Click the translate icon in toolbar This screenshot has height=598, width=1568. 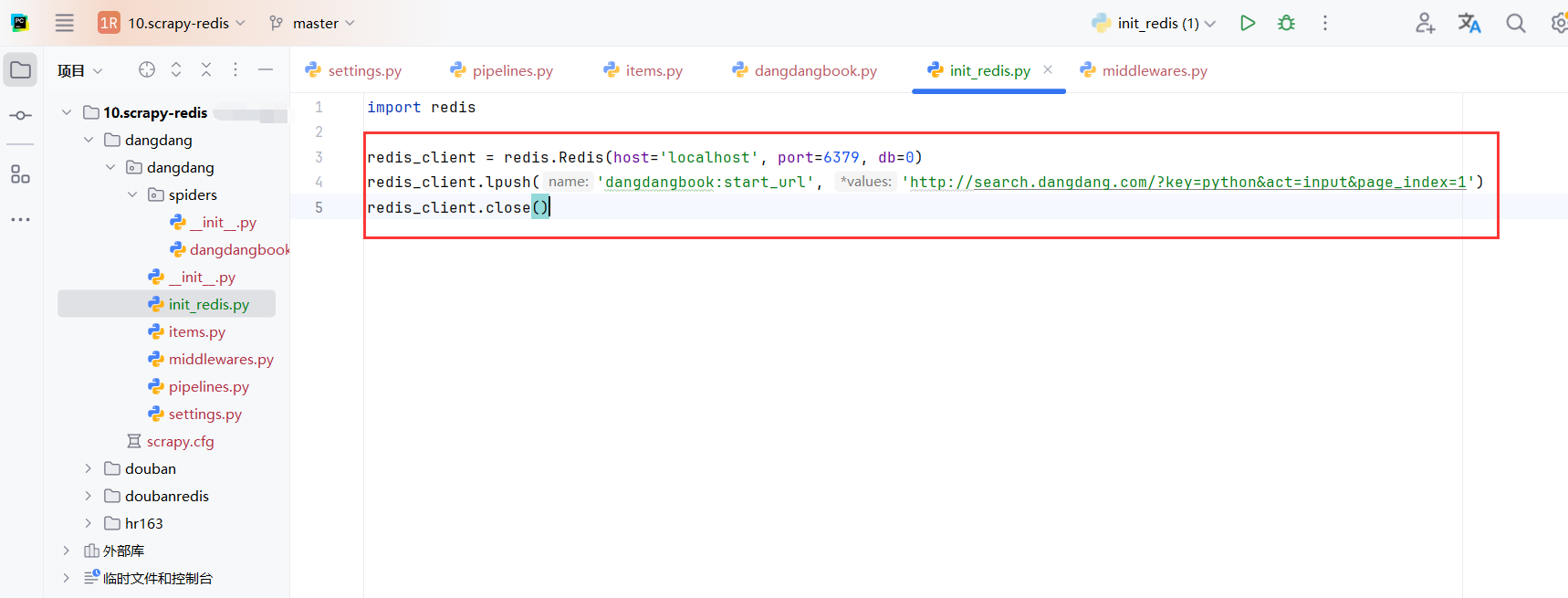tap(1469, 23)
